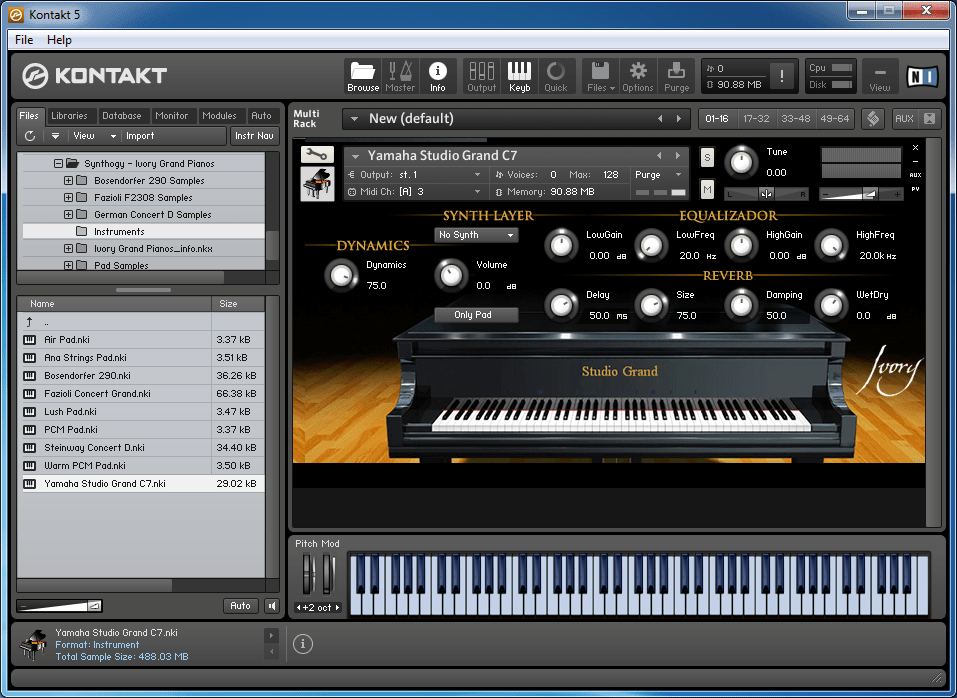This screenshot has width=957, height=698.
Task: Switch to the Monitor tab
Action: click(x=172, y=116)
